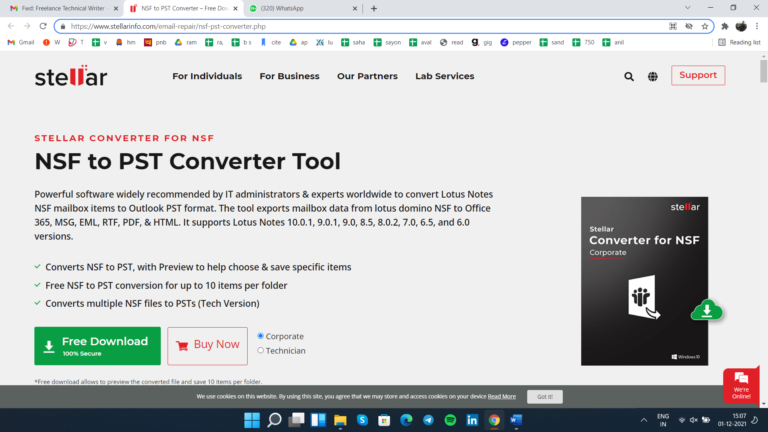Expand For Individuals menu
Screen dimensions: 768x432
pyautogui.click(x=207, y=76)
